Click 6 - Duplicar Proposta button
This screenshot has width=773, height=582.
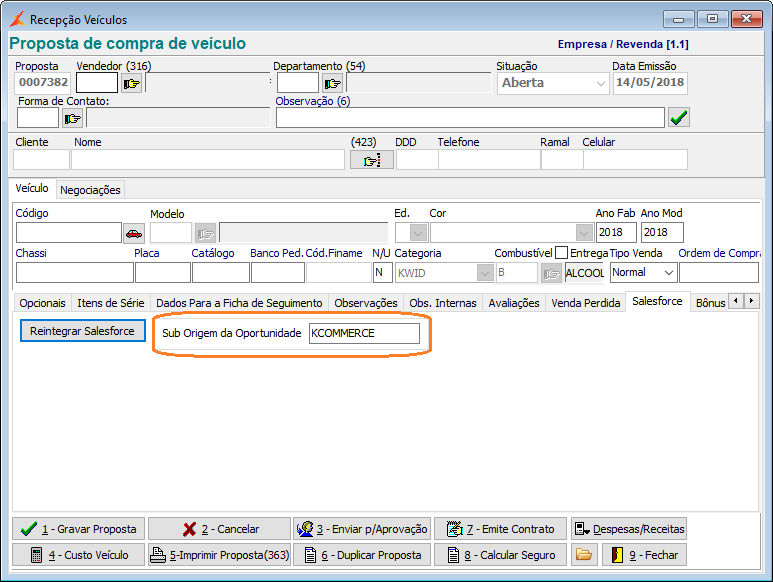[362, 555]
